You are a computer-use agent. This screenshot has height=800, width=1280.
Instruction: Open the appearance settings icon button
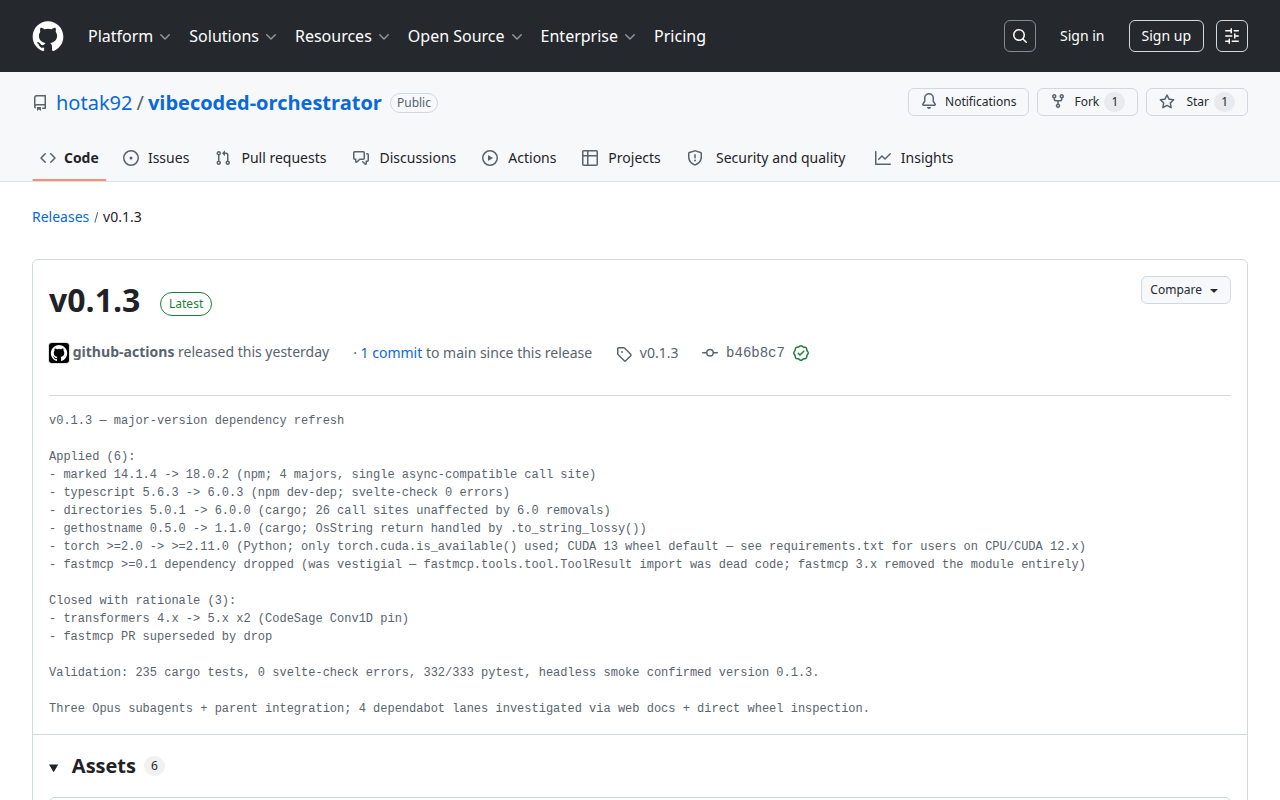click(x=1232, y=36)
